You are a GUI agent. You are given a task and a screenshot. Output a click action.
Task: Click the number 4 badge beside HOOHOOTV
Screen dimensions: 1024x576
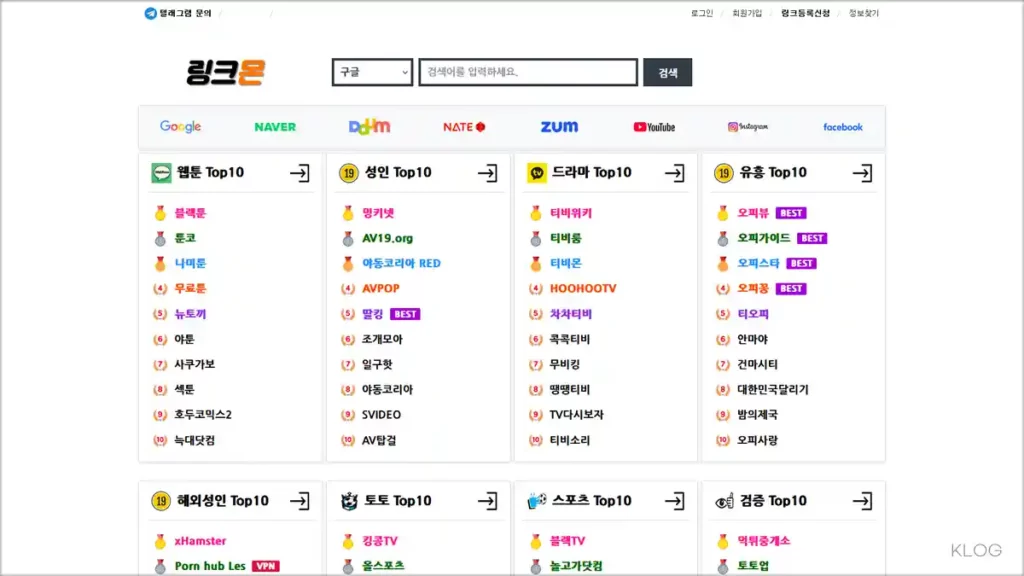pos(536,288)
